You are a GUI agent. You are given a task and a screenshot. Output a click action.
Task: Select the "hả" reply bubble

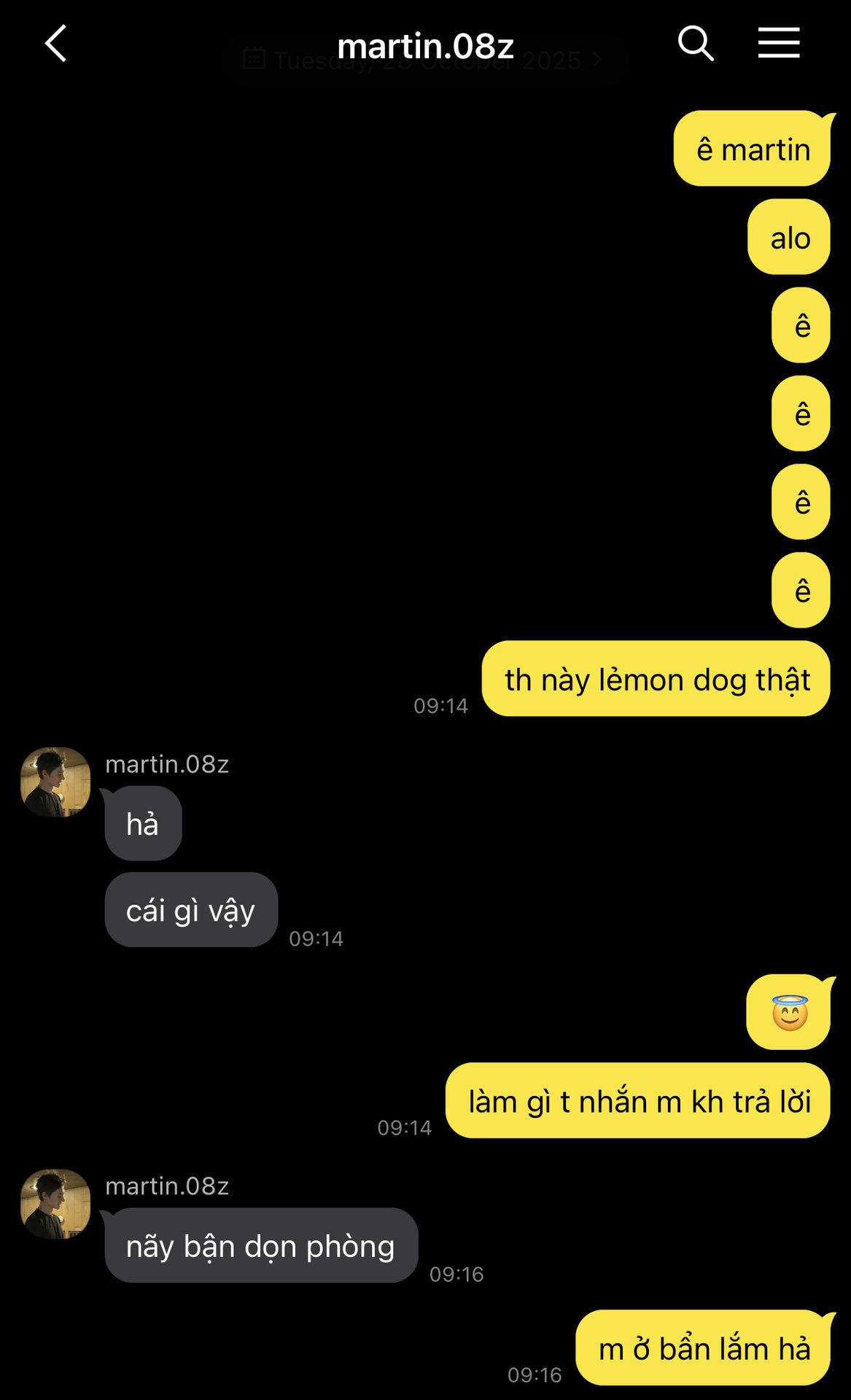point(143,823)
